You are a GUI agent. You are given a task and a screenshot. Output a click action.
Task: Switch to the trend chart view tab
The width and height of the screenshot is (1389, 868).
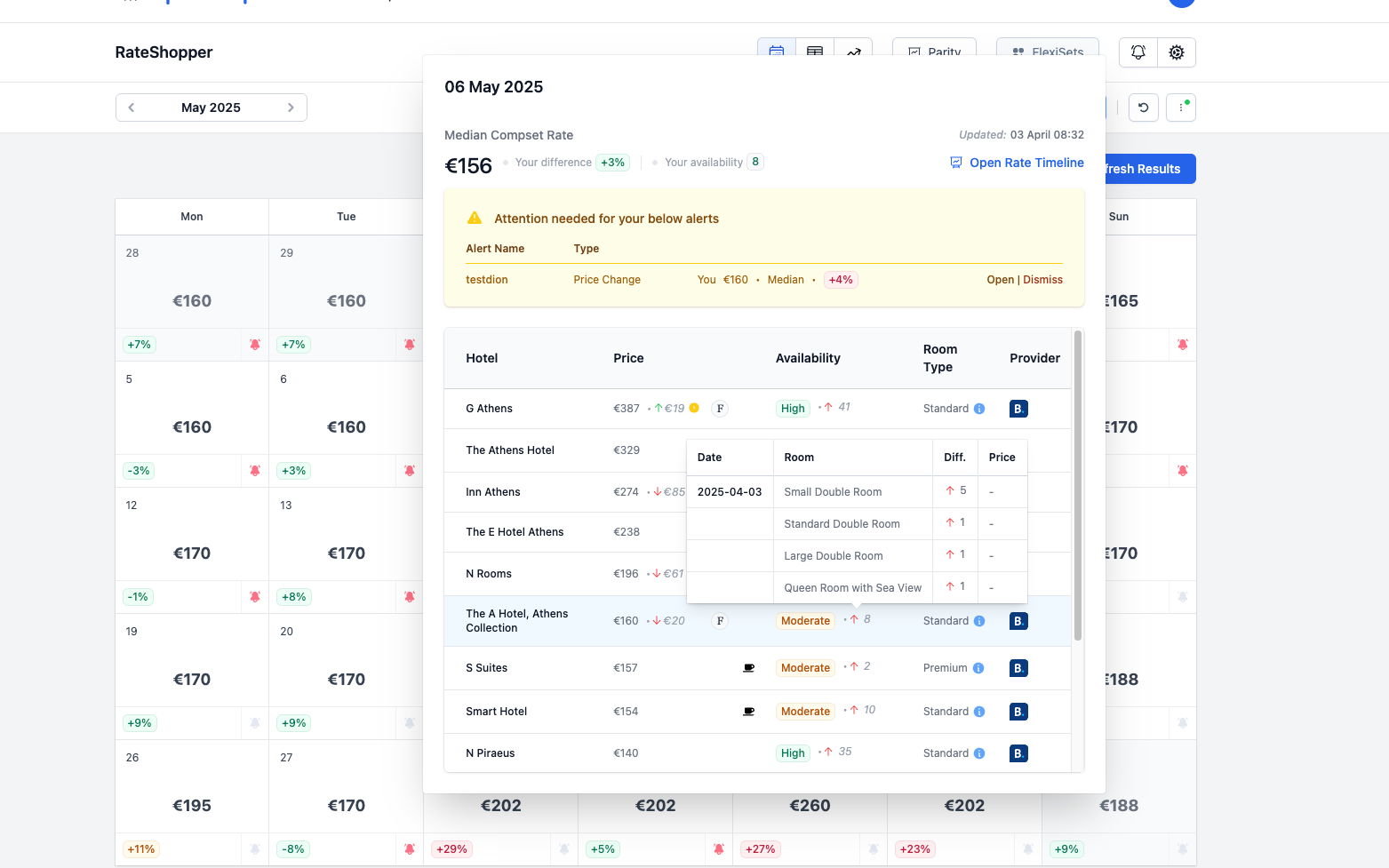click(x=853, y=52)
